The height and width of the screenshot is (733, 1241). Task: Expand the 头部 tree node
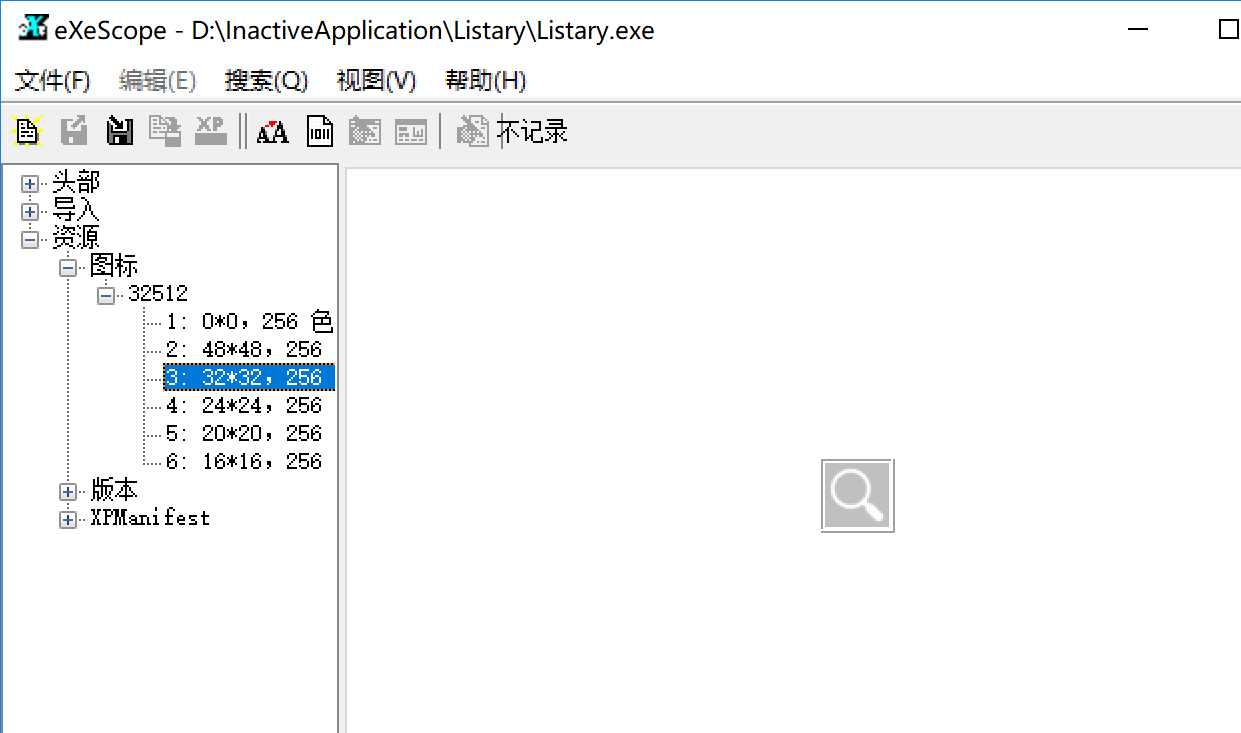point(29,181)
